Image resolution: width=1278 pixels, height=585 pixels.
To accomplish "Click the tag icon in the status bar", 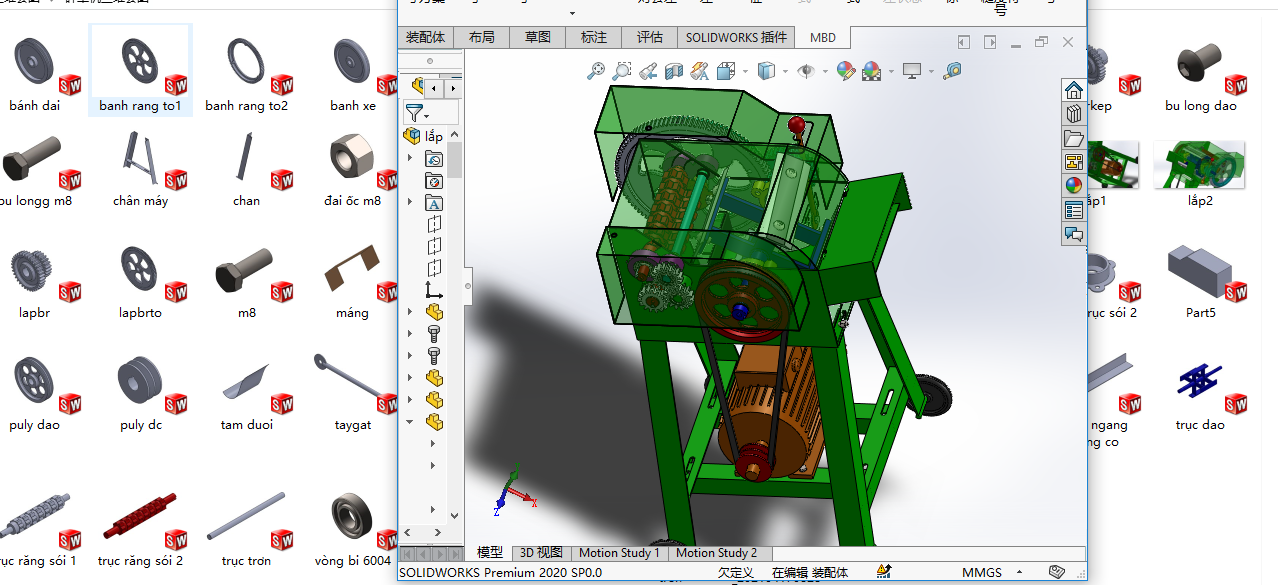I will click(x=1057, y=572).
